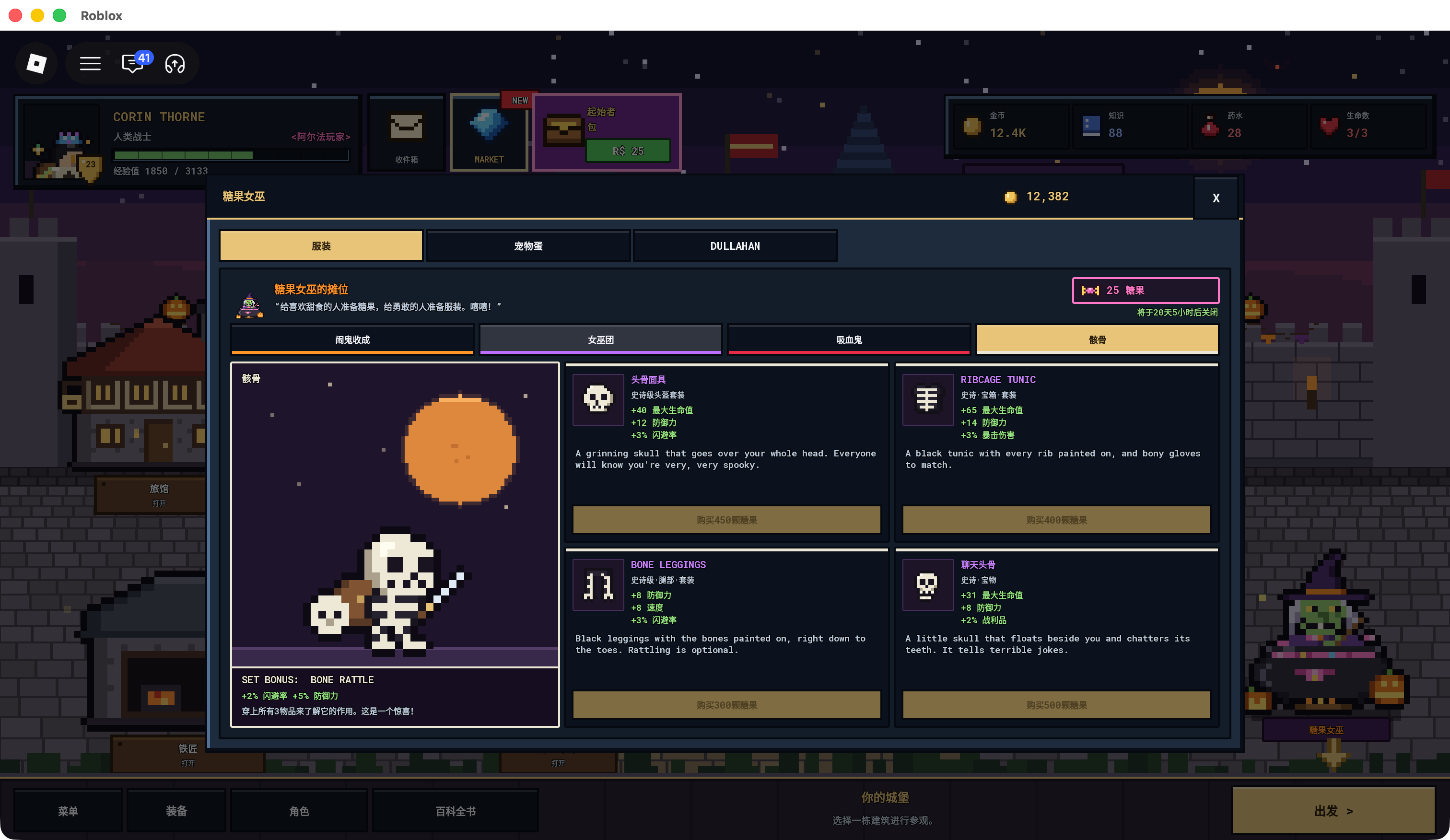Switch to the 服装 tab
The height and width of the screenshot is (840, 1450).
pyautogui.click(x=321, y=245)
